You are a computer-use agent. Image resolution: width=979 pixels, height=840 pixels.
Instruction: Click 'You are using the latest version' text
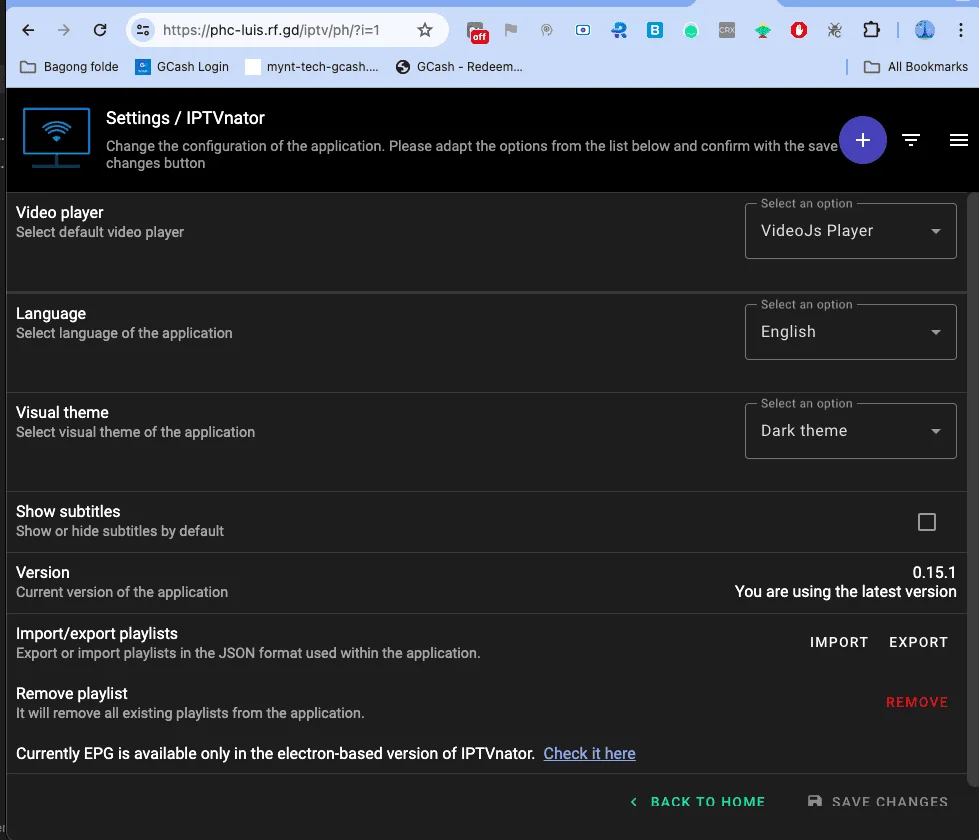845,592
